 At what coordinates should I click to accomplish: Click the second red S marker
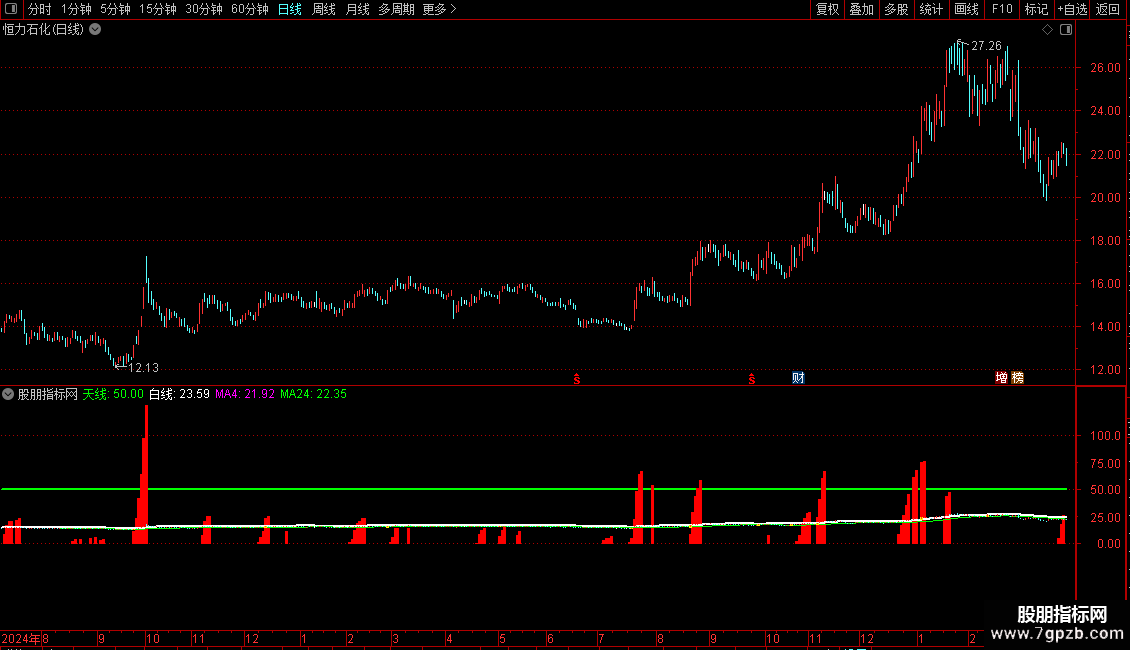click(x=752, y=379)
